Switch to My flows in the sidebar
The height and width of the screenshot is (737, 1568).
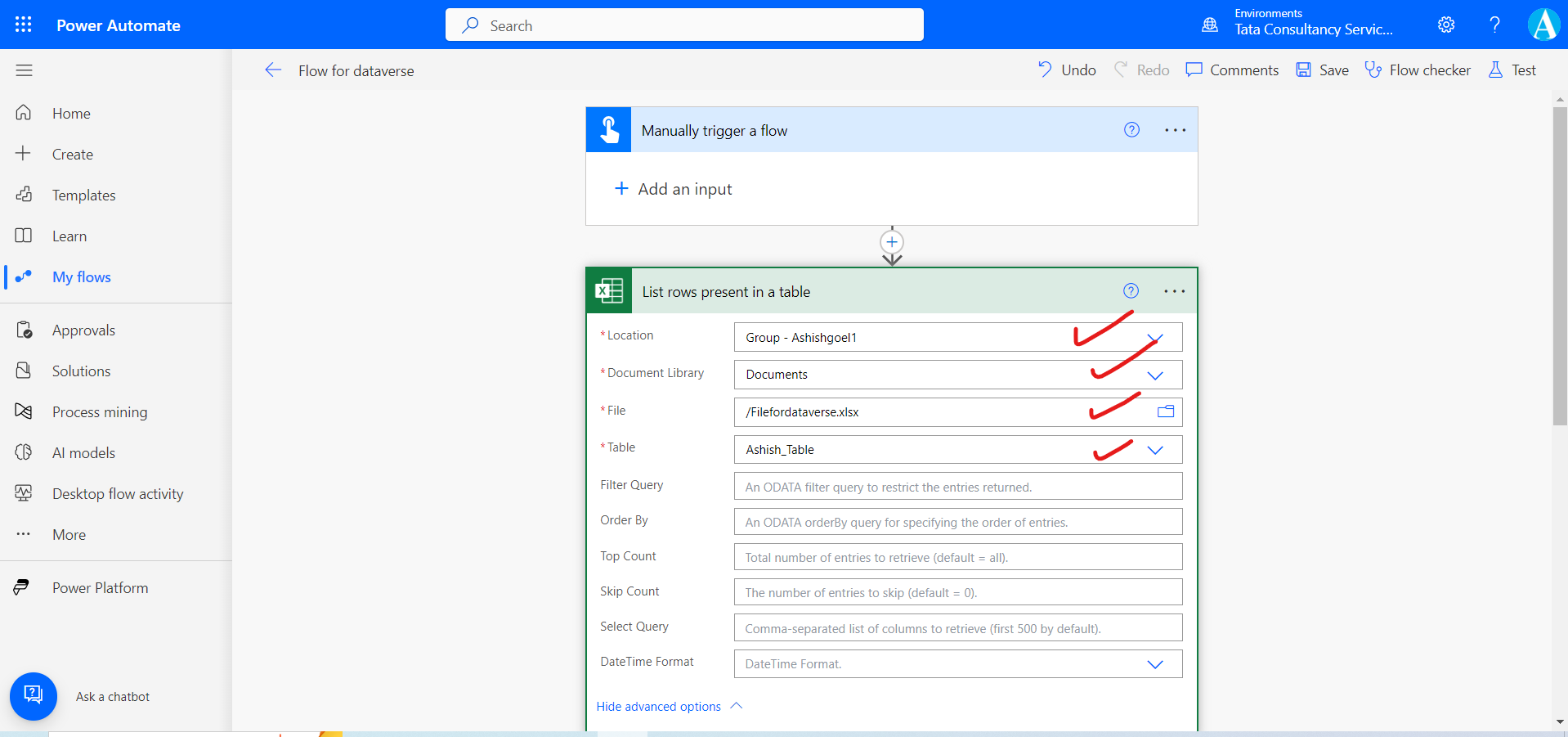pos(81,276)
